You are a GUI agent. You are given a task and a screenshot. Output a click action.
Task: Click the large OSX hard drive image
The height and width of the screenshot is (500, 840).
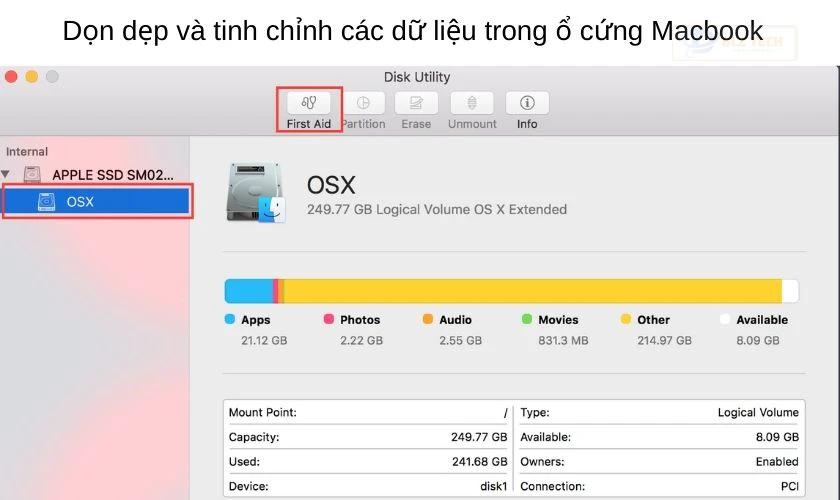pos(256,193)
